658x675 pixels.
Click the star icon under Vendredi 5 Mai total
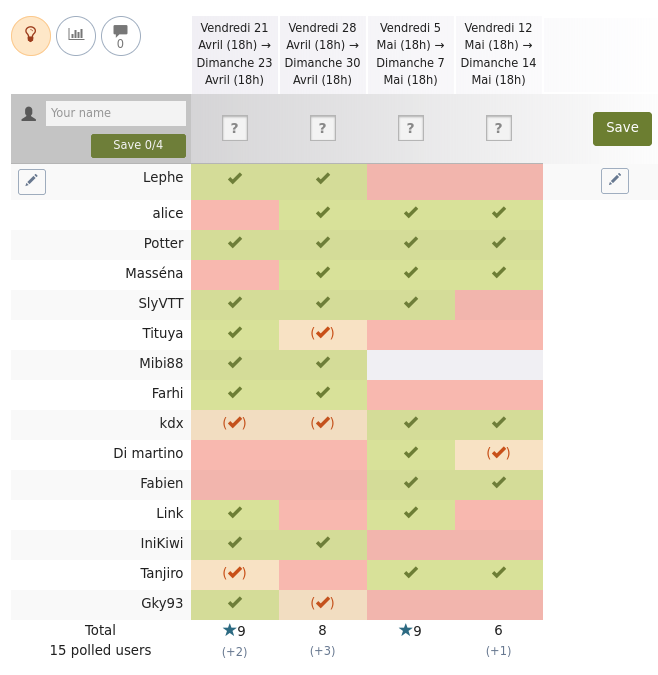(x=405, y=630)
